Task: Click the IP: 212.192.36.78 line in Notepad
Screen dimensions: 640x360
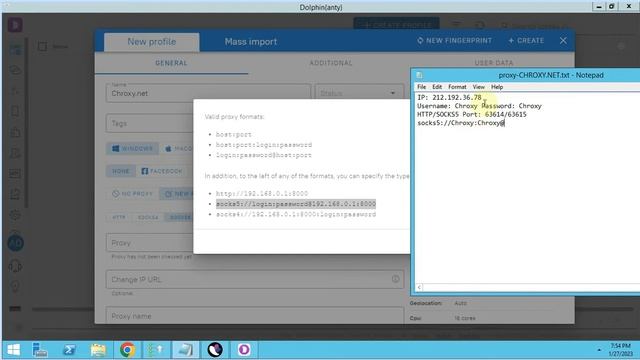Action: pyautogui.click(x=449, y=98)
